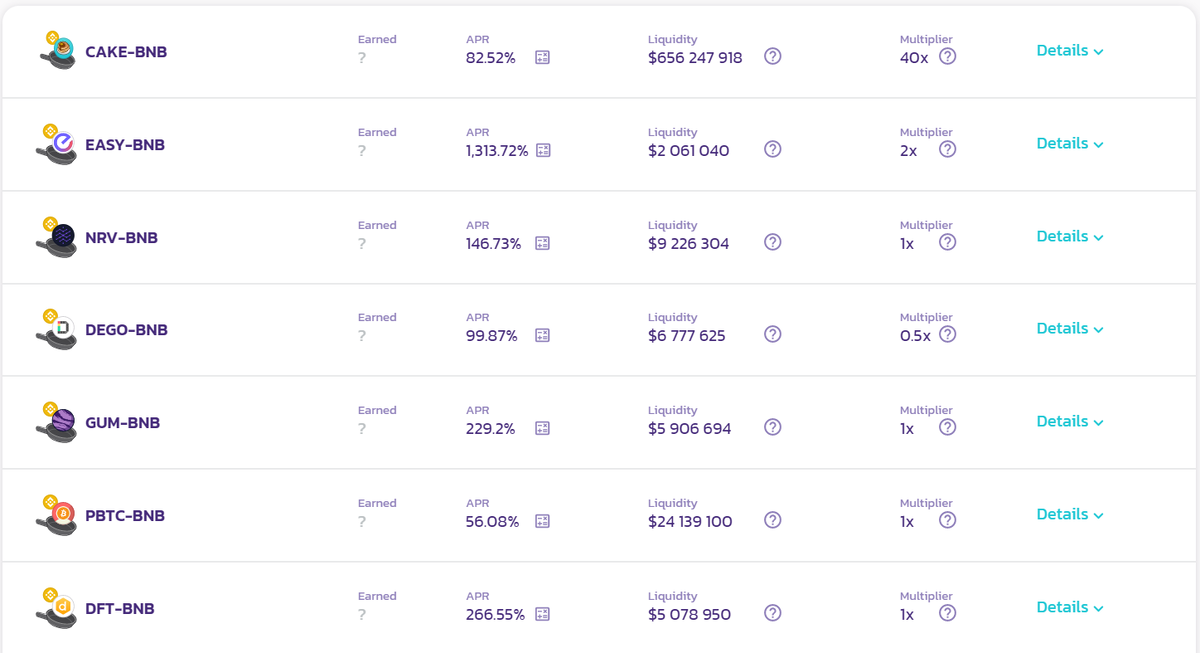The height and width of the screenshot is (653, 1200).
Task: Open APR calculator for DEGO-BNB
Action: pyautogui.click(x=542, y=335)
